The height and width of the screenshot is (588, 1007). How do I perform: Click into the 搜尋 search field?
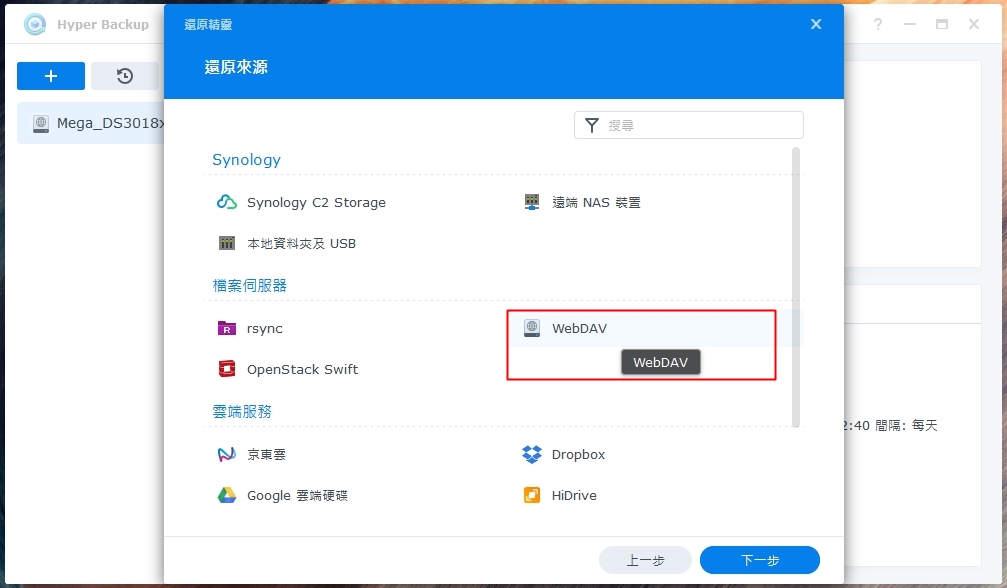pyautogui.click(x=688, y=125)
